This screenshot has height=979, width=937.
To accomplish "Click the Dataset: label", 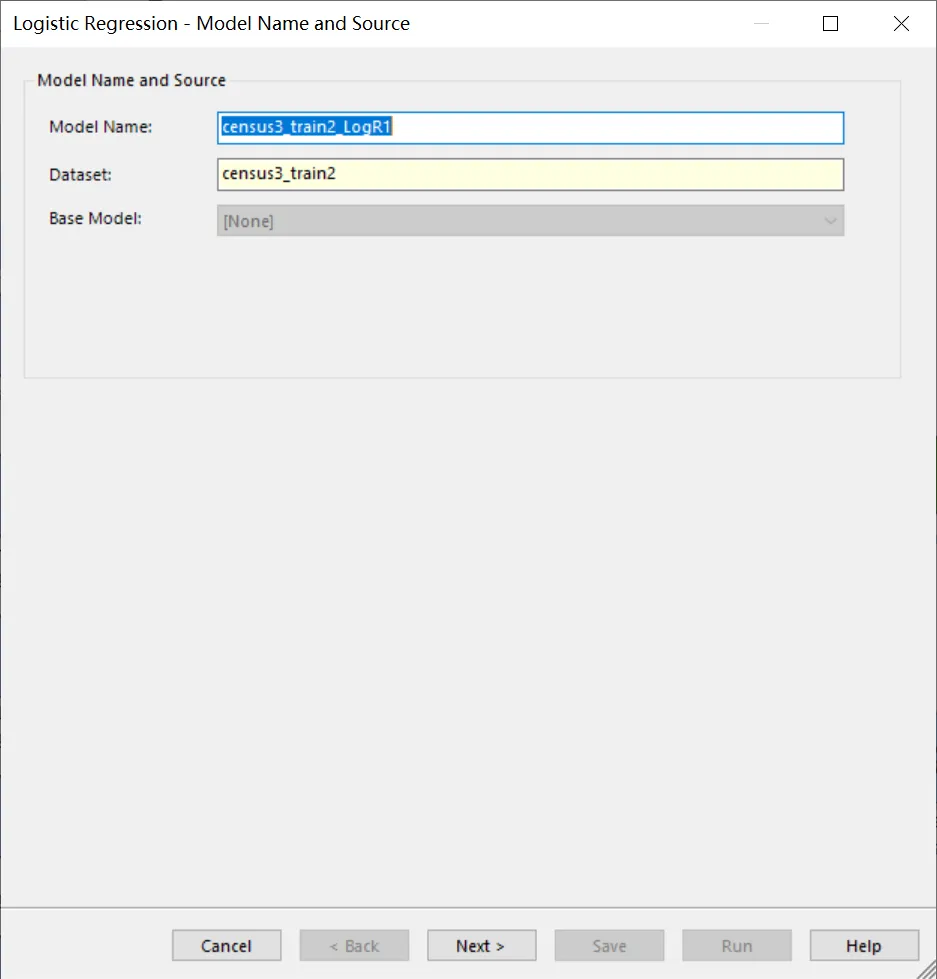I will coord(80,174).
